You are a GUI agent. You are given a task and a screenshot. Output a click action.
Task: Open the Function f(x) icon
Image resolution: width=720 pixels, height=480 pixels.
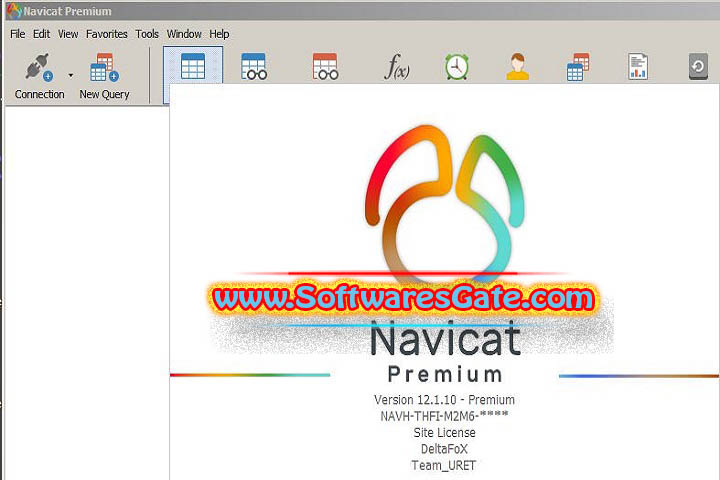coord(397,67)
